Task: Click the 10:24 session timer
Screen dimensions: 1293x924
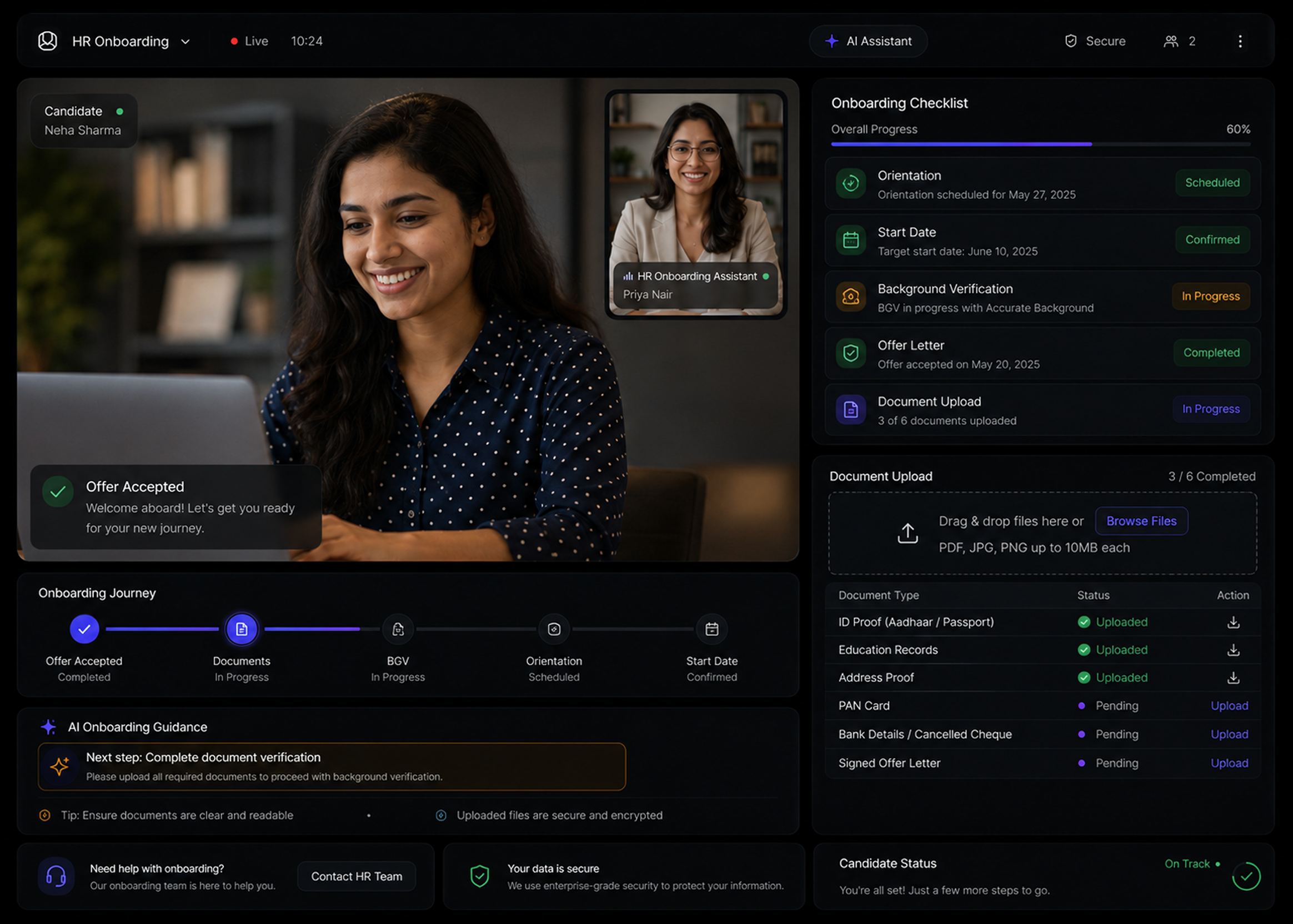Action: click(x=307, y=41)
